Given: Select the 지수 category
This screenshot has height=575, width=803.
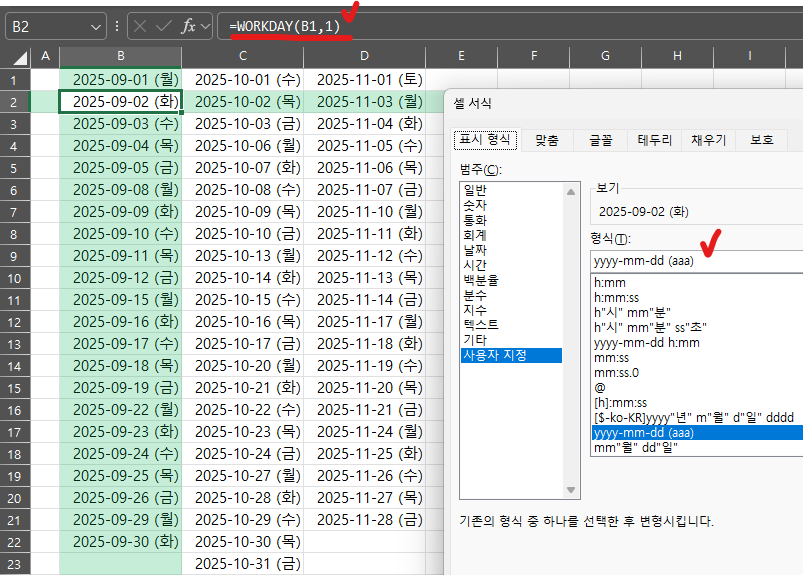Looking at the screenshot, I should click(x=511, y=310).
